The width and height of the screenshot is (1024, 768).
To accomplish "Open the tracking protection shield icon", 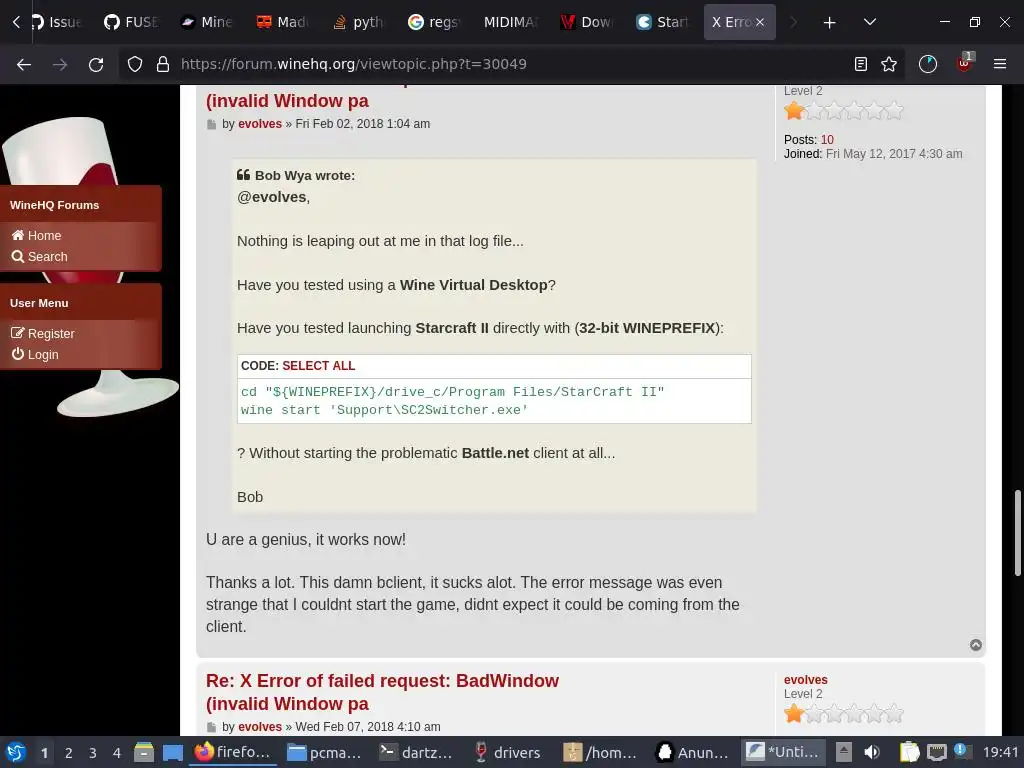I will 135,64.
